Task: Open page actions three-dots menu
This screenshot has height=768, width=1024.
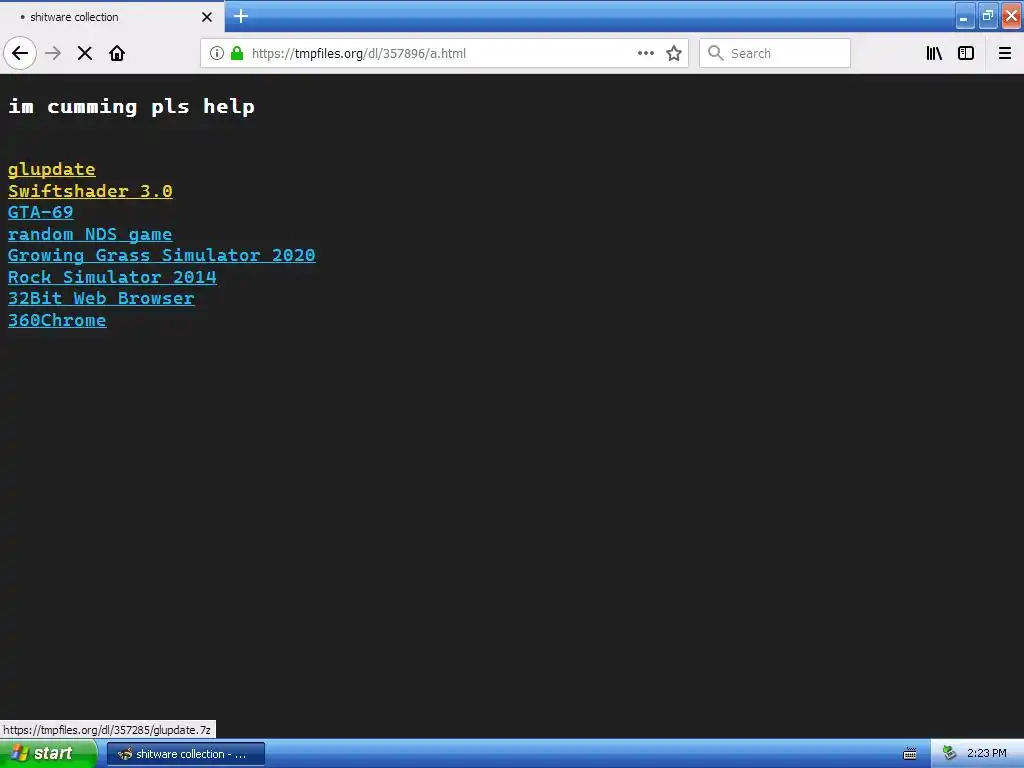Action: (645, 54)
